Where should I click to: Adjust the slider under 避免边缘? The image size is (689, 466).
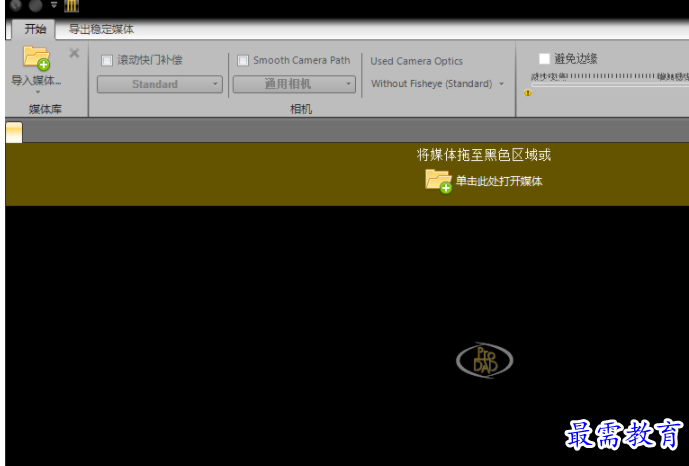point(610,84)
